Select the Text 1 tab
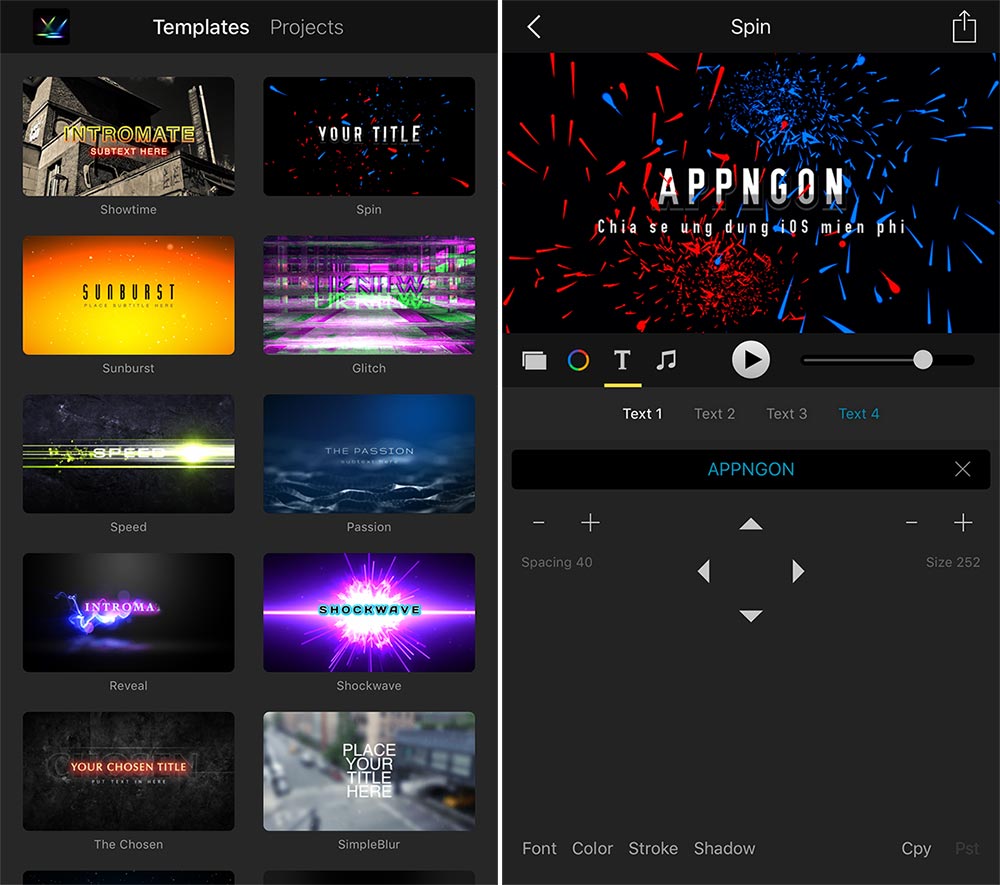Viewport: 1000px width, 885px height. click(x=642, y=414)
